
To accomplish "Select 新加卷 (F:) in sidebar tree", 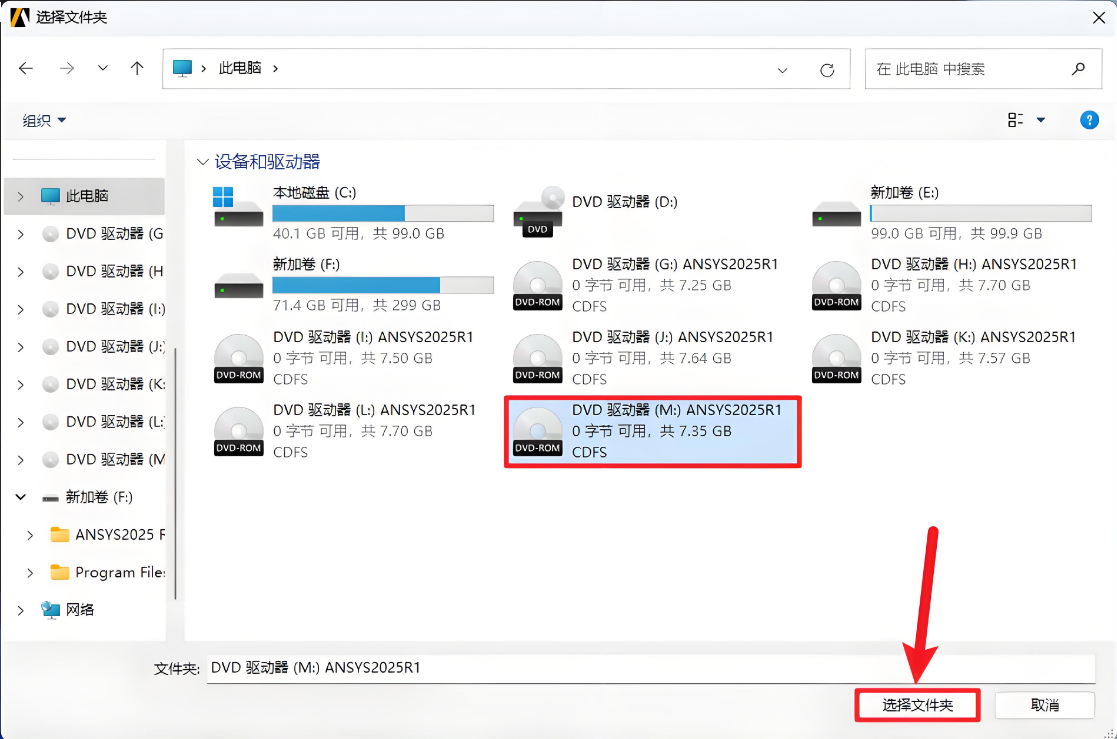I will tap(88, 497).
